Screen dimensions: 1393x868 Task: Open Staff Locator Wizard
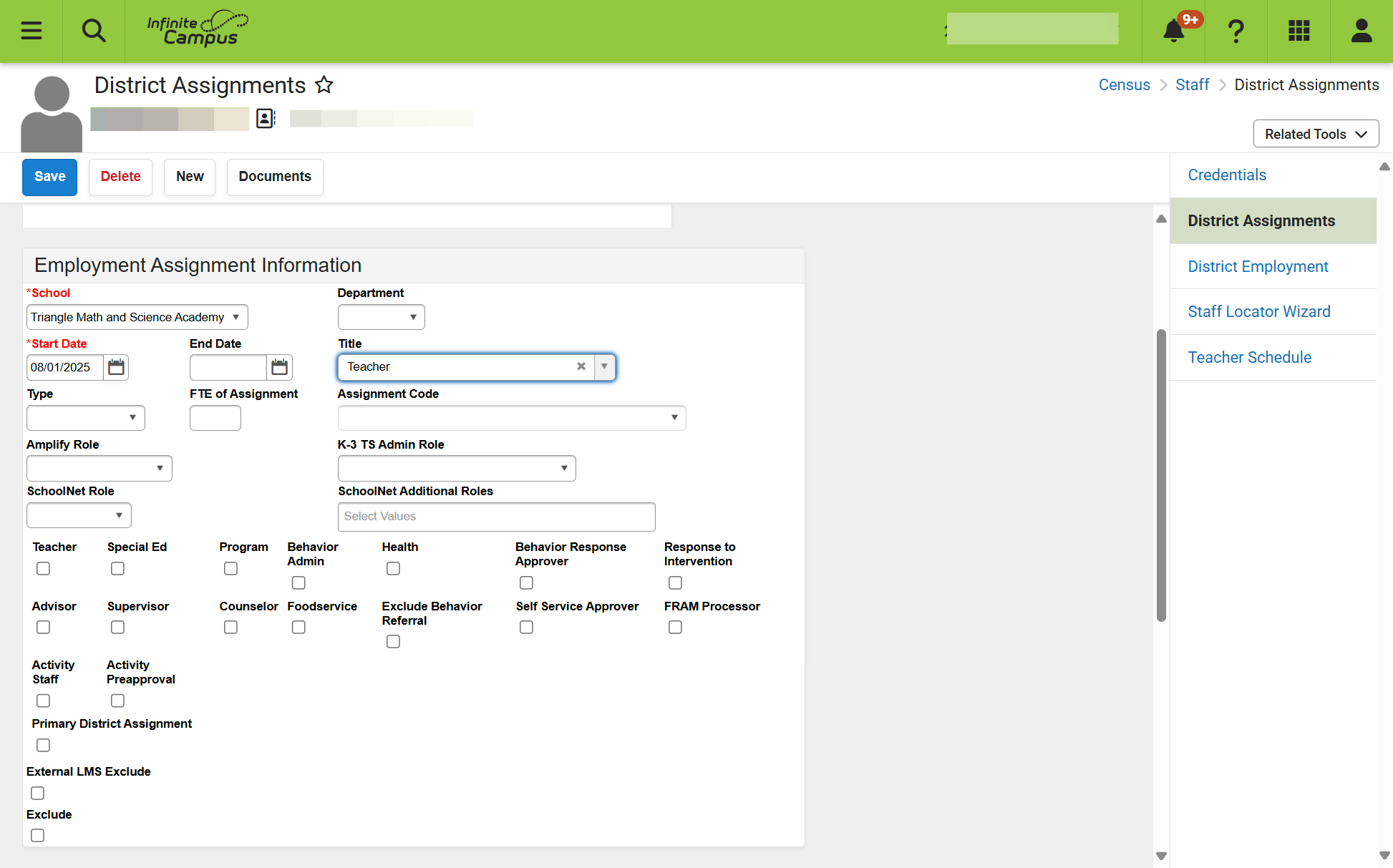[1258, 311]
